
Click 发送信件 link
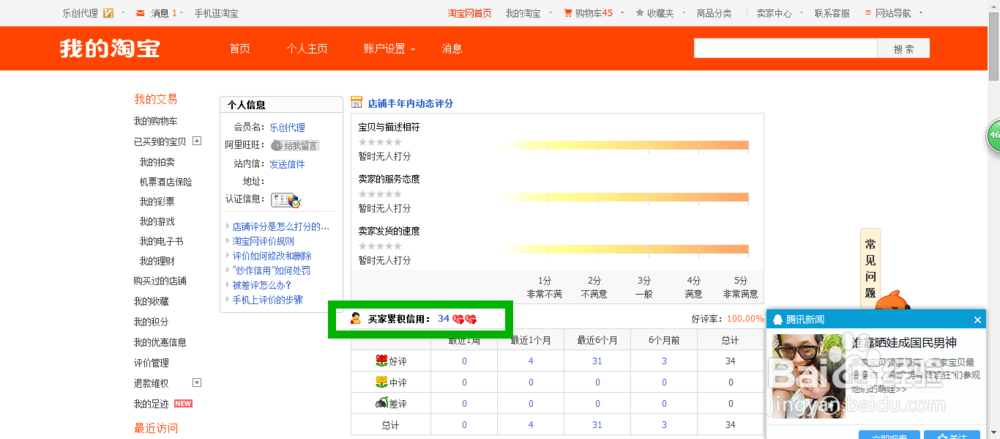287,164
